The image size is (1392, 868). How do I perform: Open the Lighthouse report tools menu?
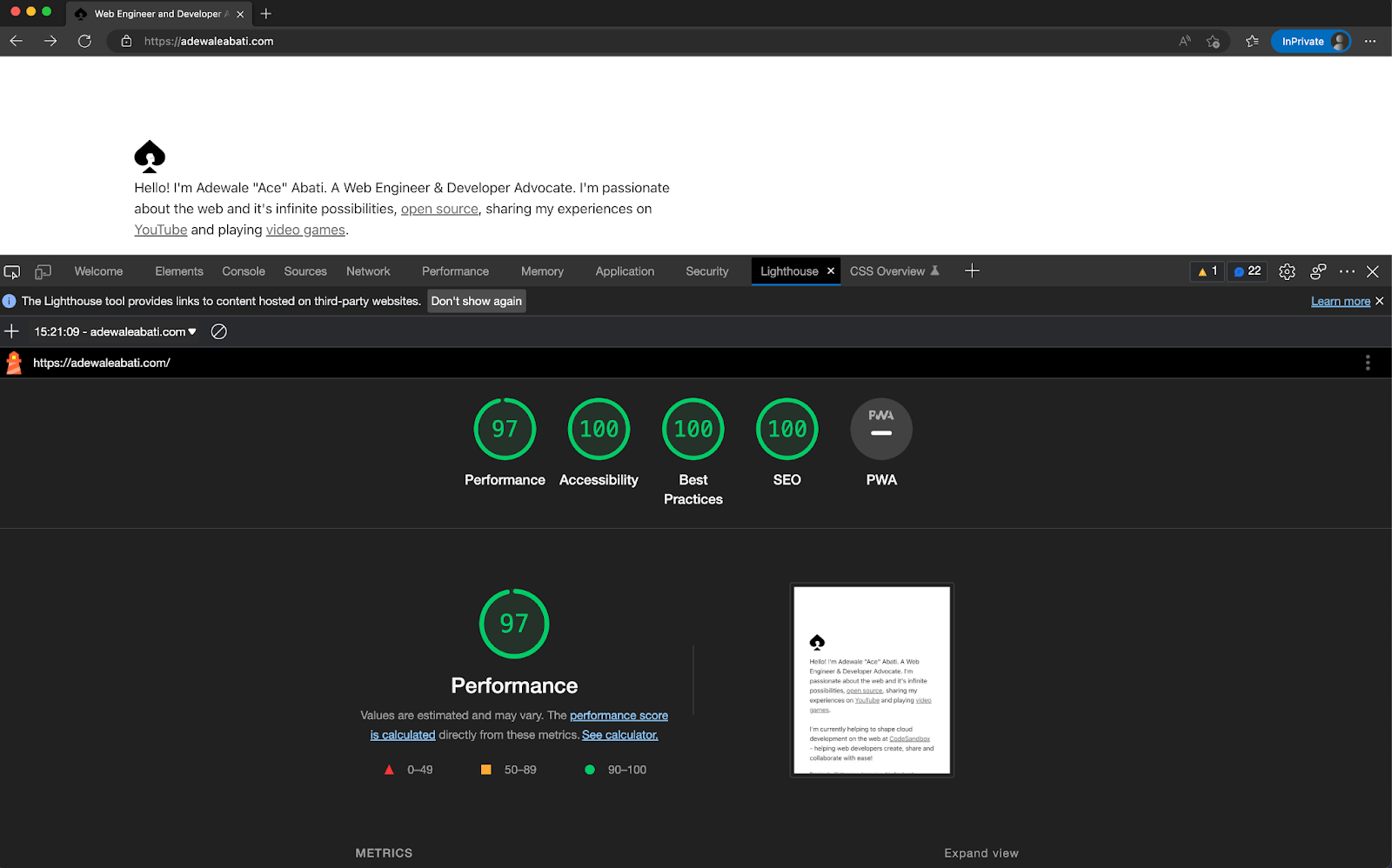(x=1368, y=363)
